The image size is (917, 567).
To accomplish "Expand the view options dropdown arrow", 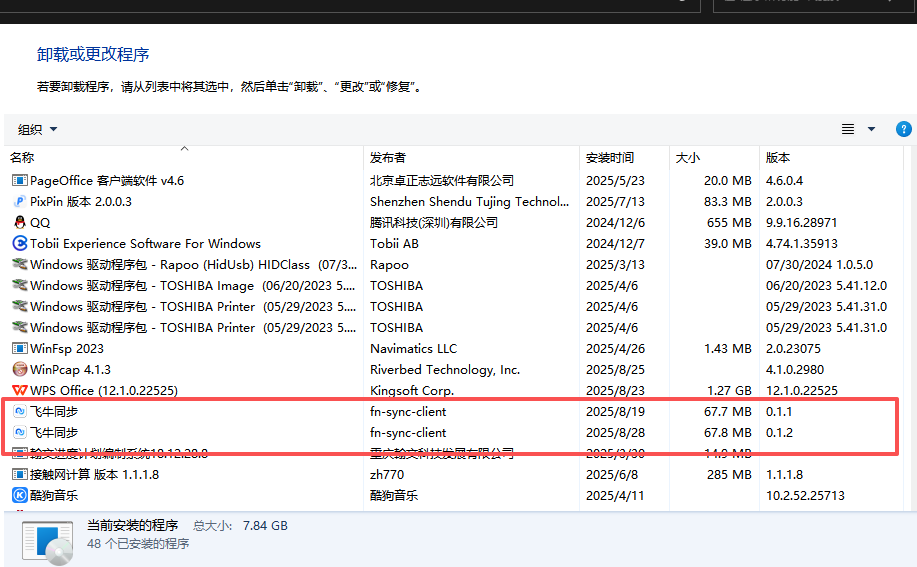I will point(871,129).
